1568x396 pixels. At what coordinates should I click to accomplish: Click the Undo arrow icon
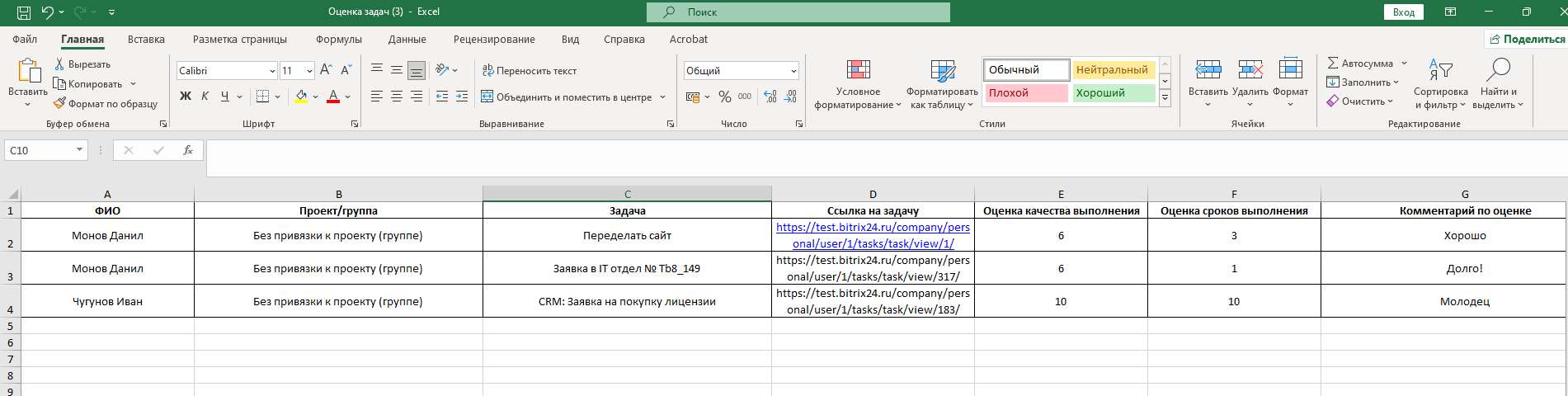click(x=48, y=12)
